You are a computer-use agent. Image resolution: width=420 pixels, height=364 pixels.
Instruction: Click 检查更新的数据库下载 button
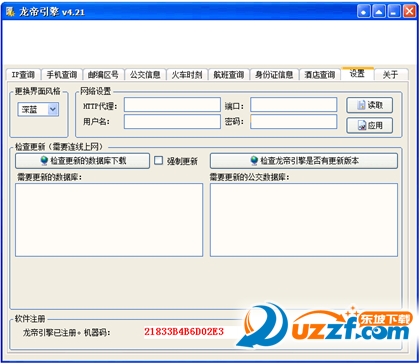pyautogui.click(x=82, y=161)
